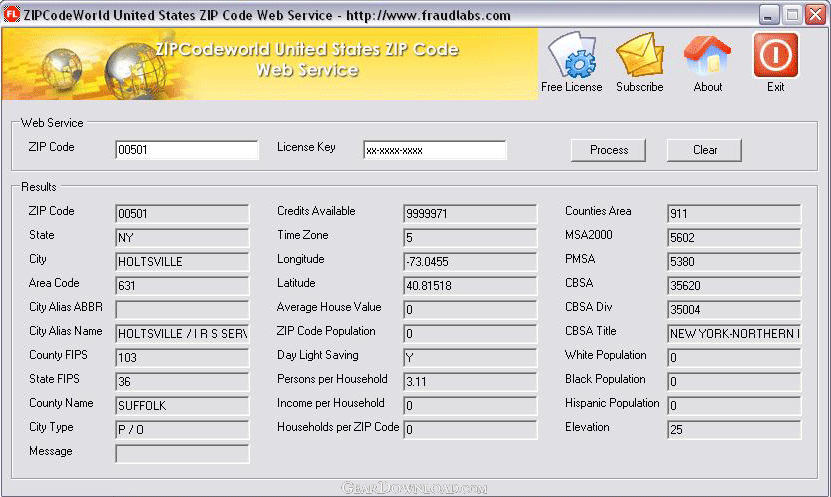
Task: Click the County Name field SUFFOLK
Action: coord(182,405)
